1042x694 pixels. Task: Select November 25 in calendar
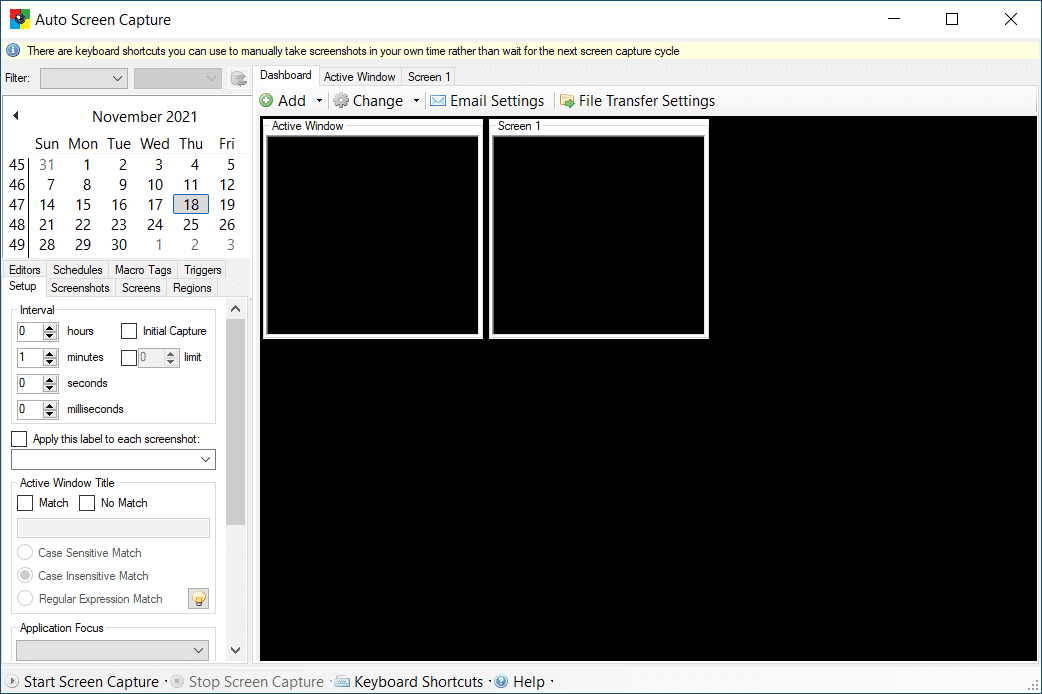[191, 225]
